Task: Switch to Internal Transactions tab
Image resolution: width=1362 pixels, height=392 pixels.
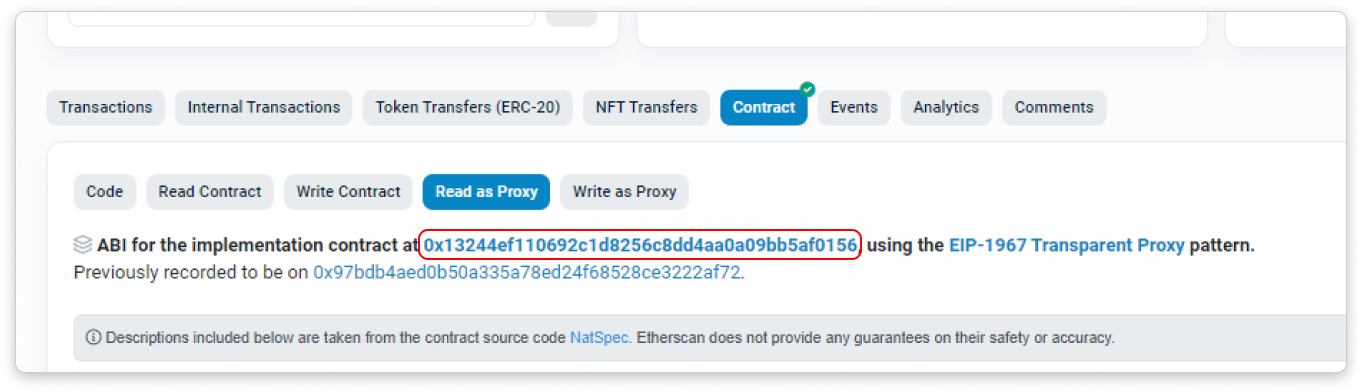Action: click(x=264, y=107)
